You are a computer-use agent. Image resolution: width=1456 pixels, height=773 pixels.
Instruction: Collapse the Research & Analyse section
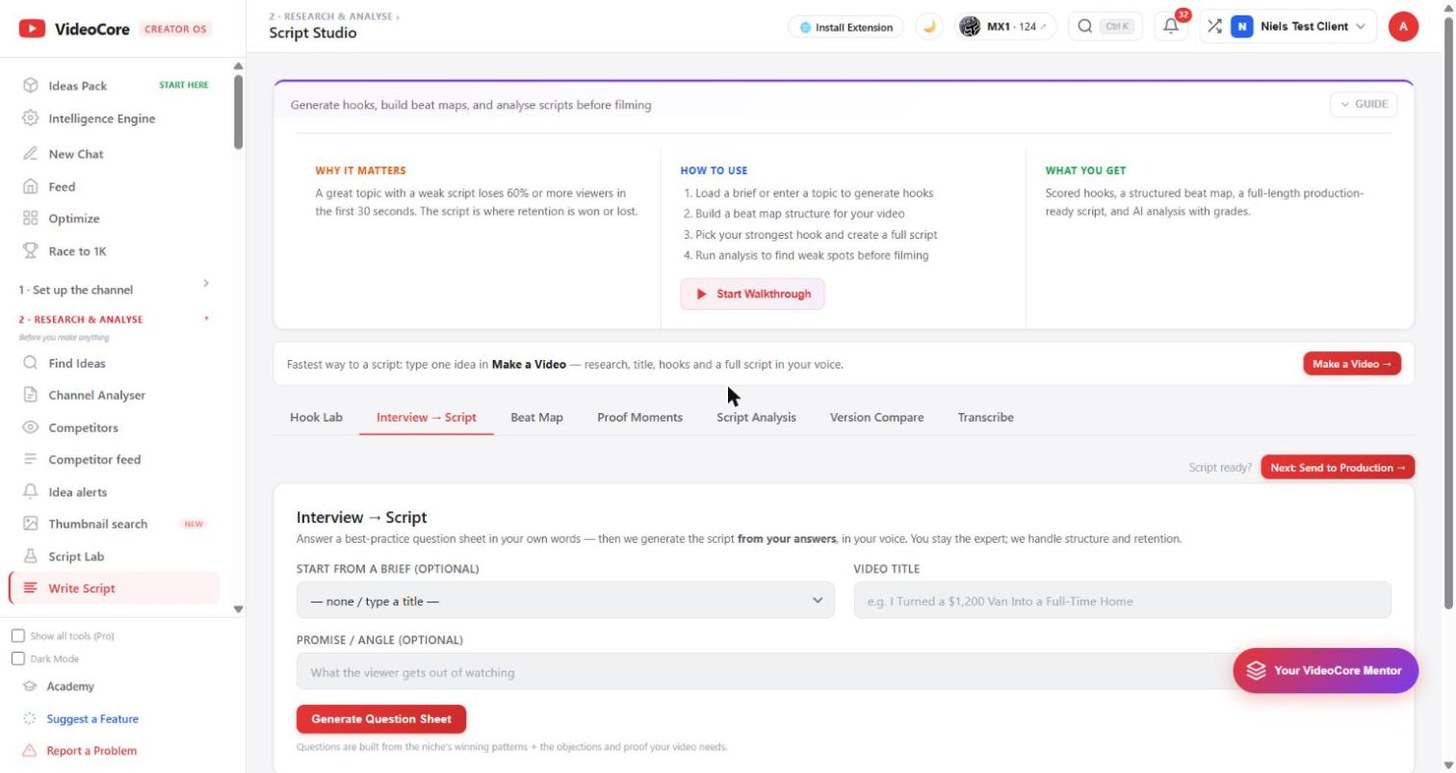tap(113, 320)
